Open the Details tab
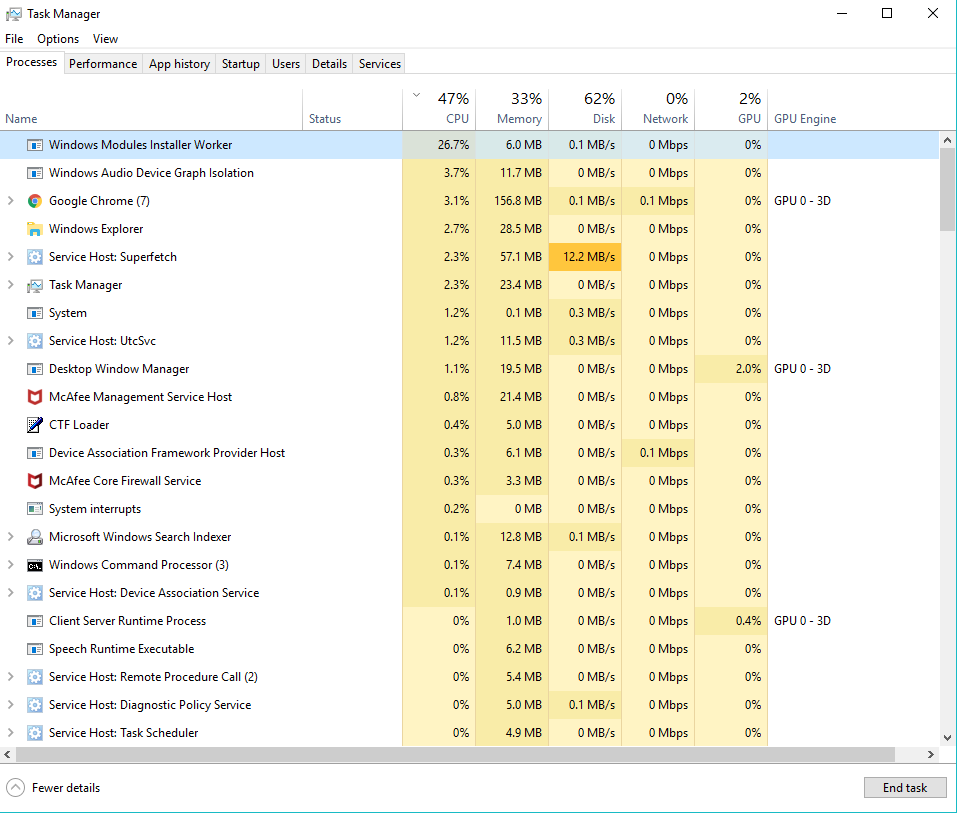Image resolution: width=957 pixels, height=813 pixels. (330, 64)
